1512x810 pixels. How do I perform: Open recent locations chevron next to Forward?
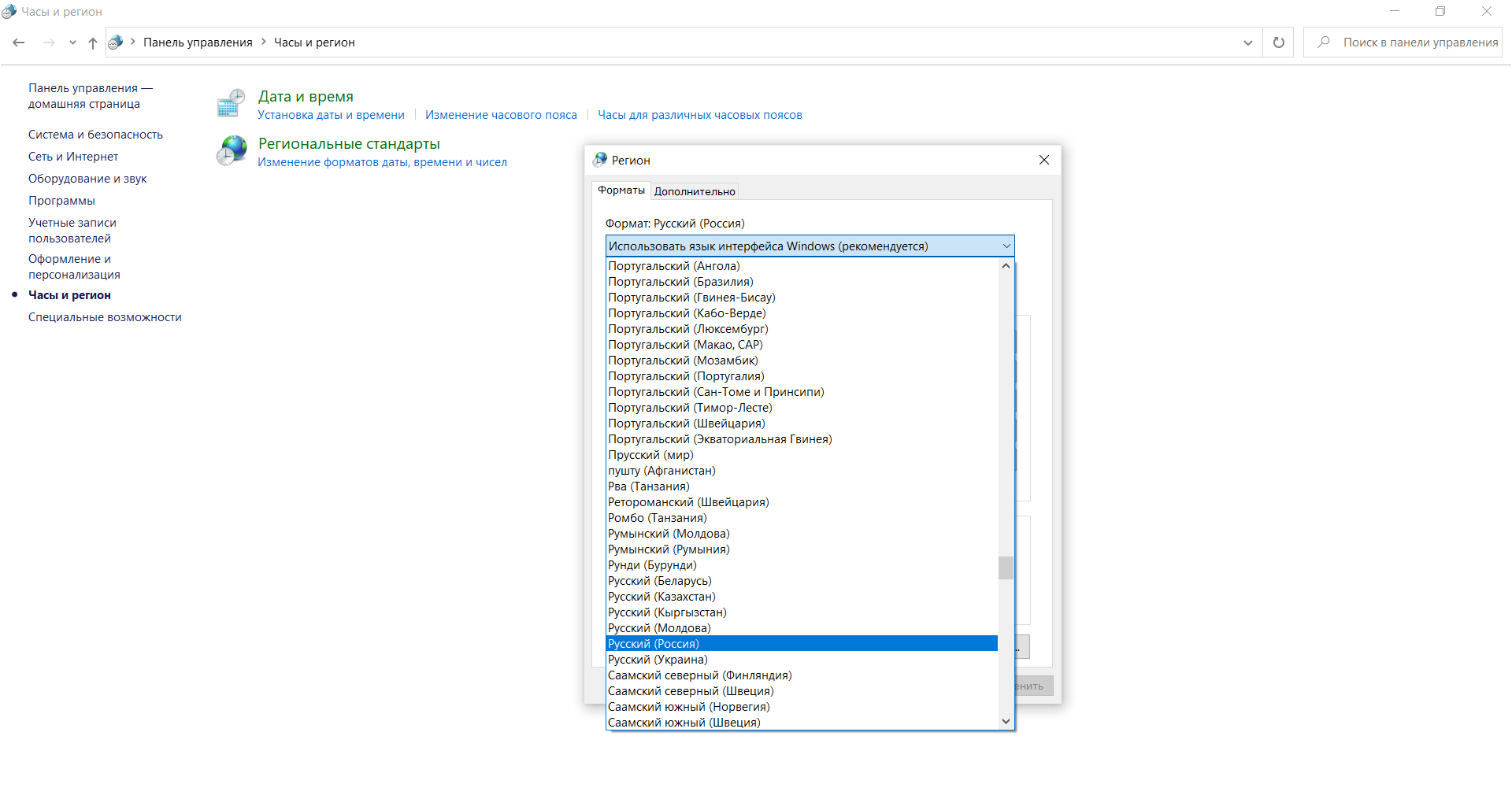[x=72, y=43]
